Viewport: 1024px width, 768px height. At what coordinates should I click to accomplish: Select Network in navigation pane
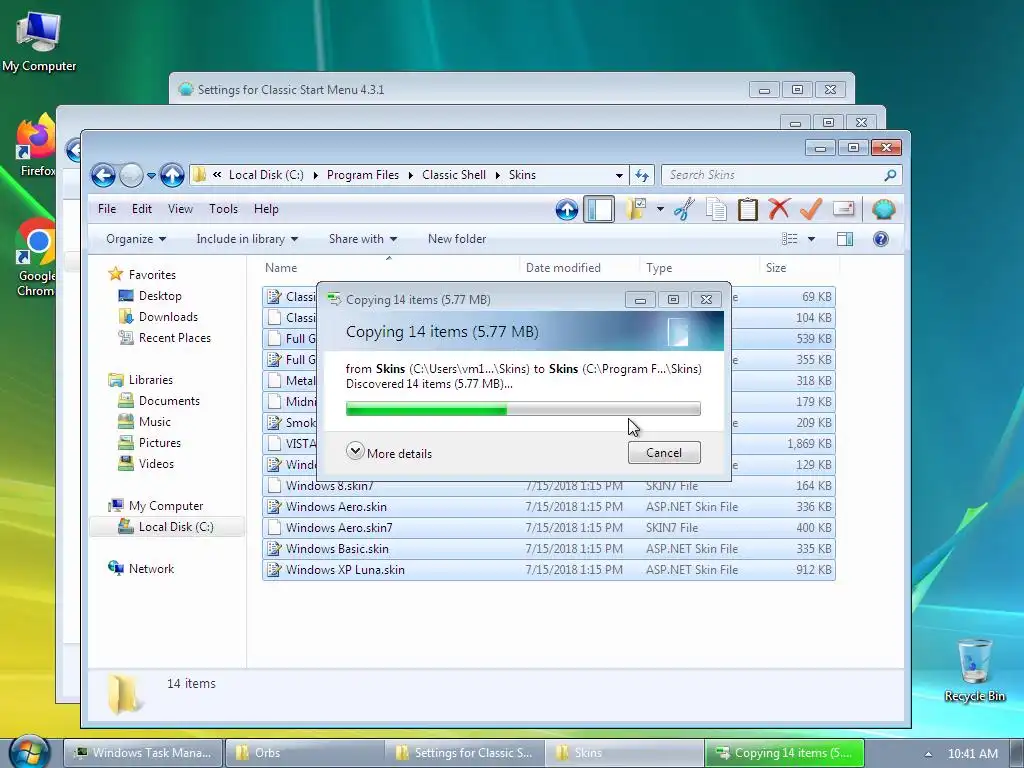151,569
